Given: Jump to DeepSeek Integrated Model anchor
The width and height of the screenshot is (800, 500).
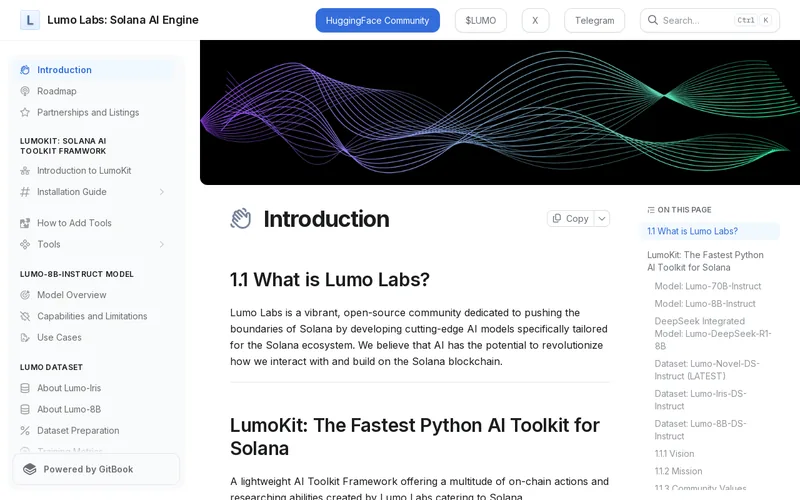Looking at the screenshot, I should pos(713,334).
